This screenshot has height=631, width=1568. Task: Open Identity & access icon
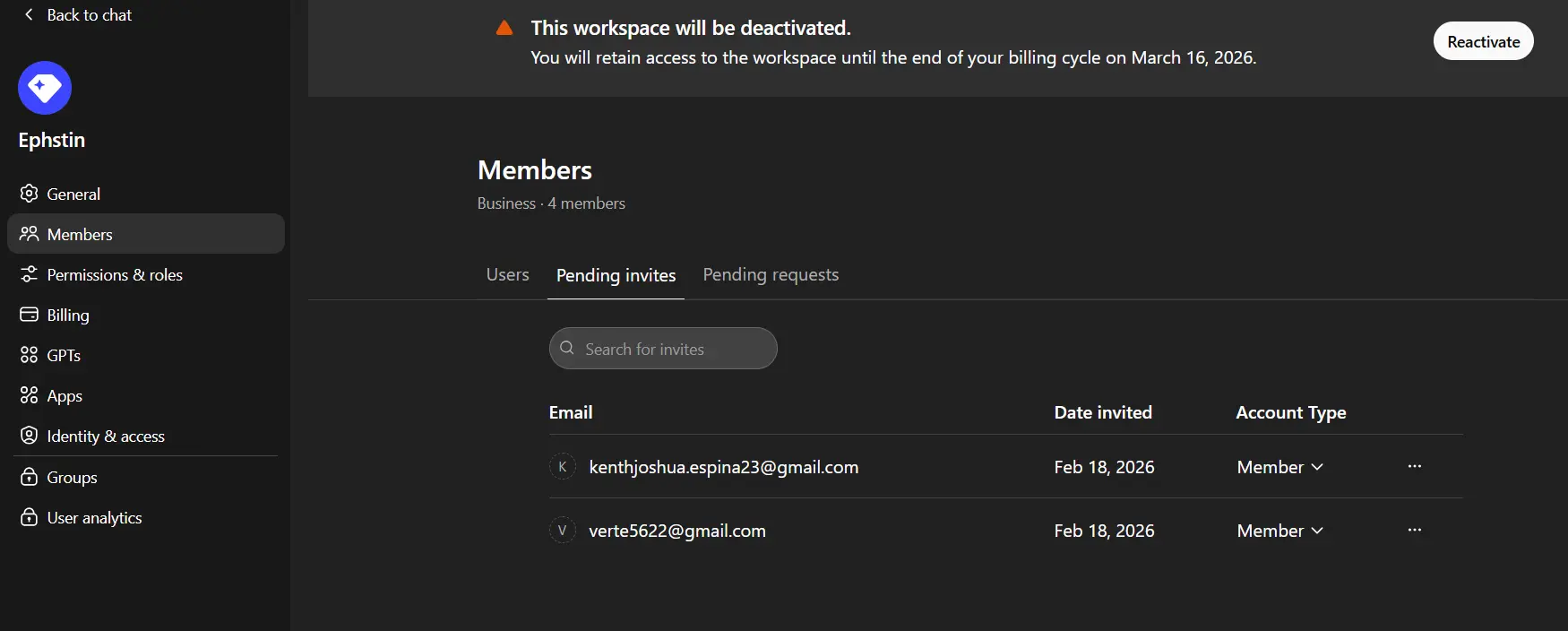click(29, 436)
